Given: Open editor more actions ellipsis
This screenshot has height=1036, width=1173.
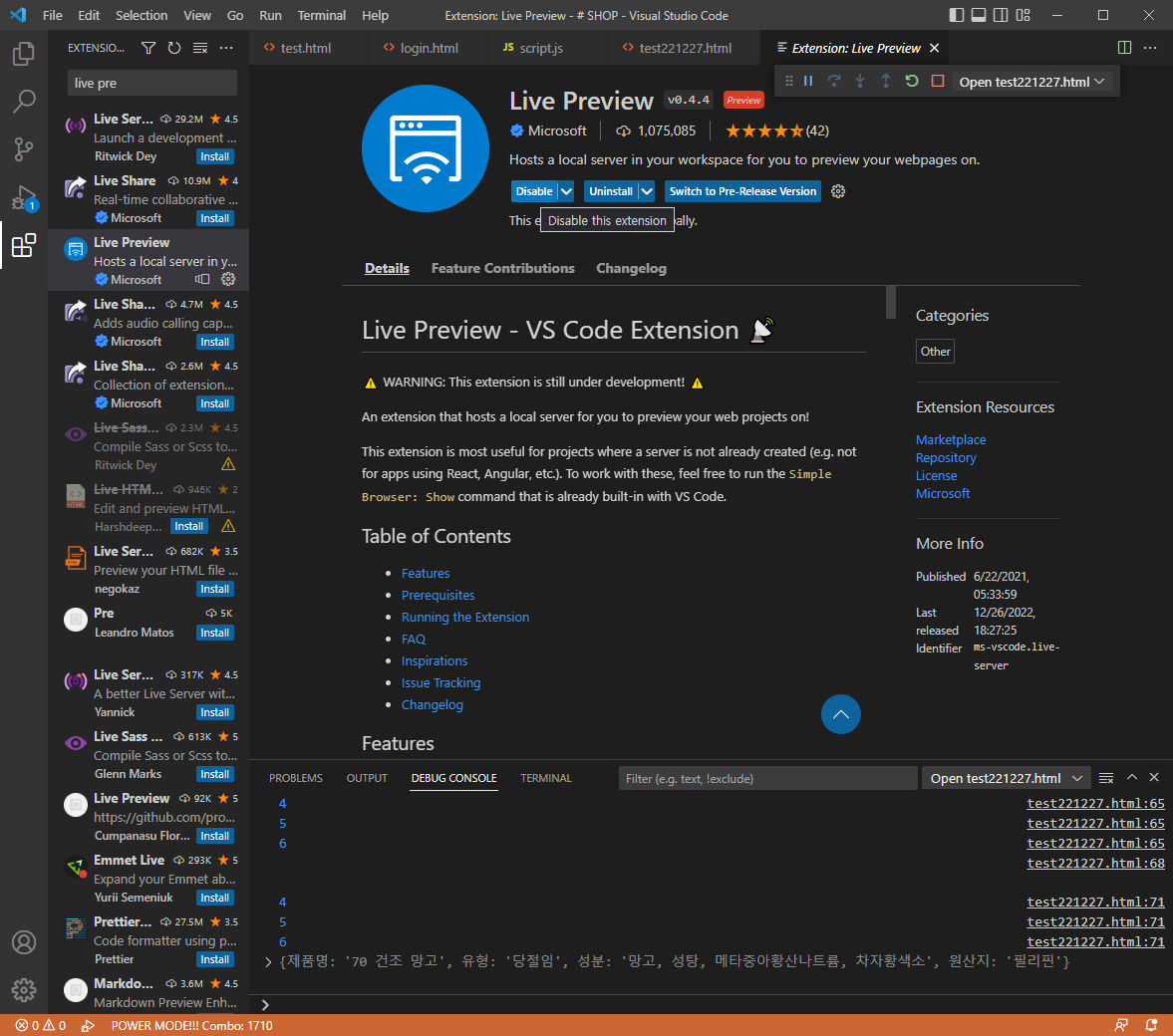Looking at the screenshot, I should tap(1150, 48).
